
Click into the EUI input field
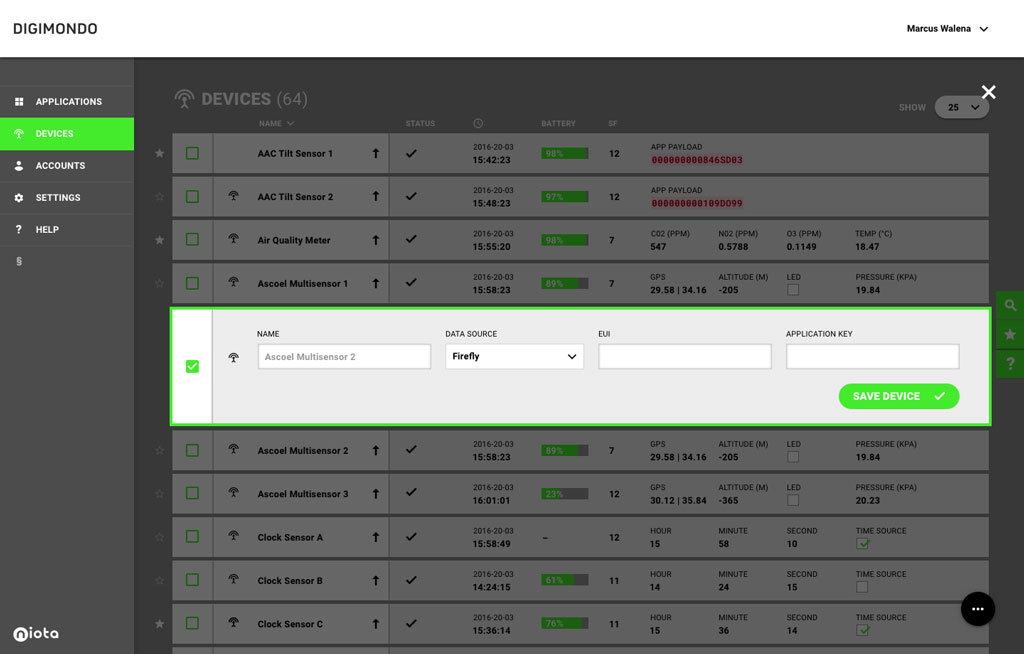click(684, 357)
